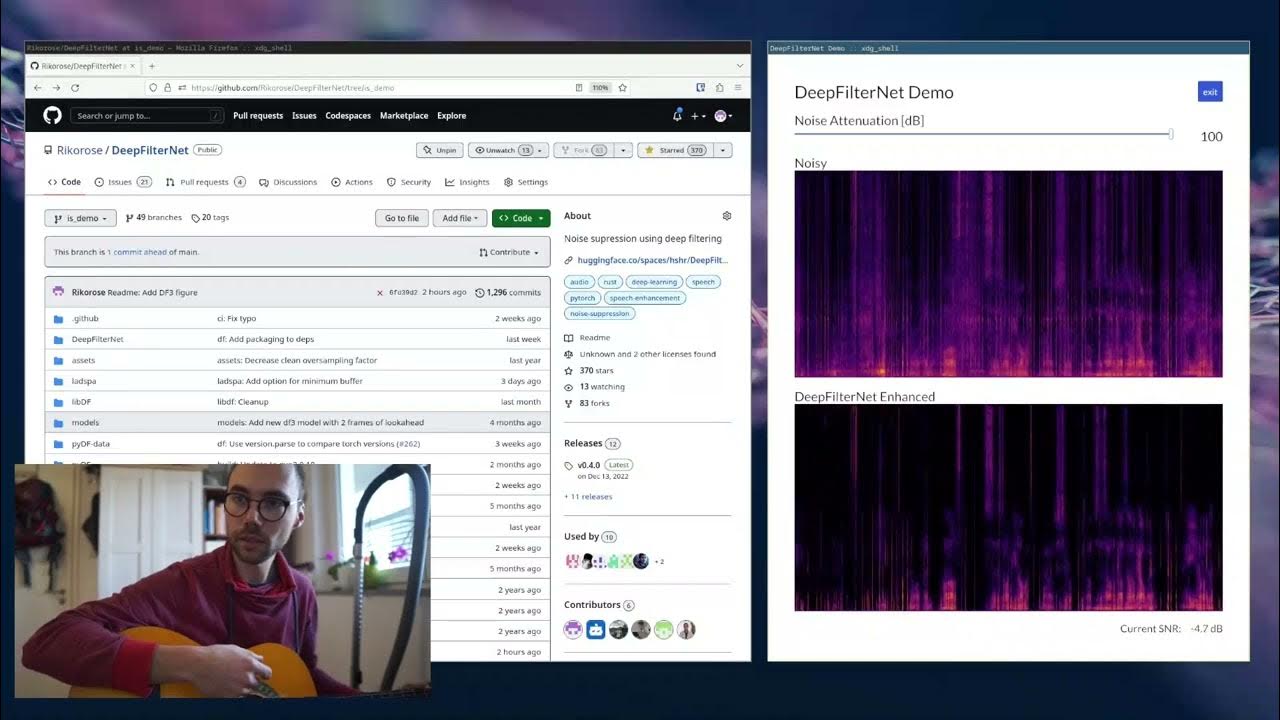
Task: Click the Noisy spectrogram in the demo
Action: pyautogui.click(x=1008, y=274)
